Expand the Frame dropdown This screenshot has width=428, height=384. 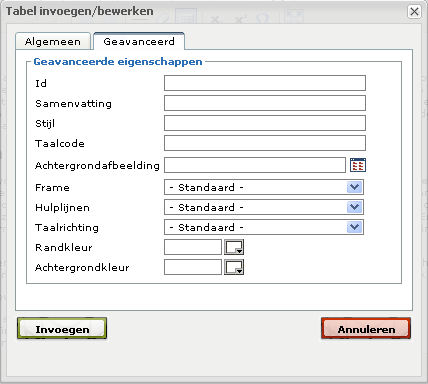264,187
